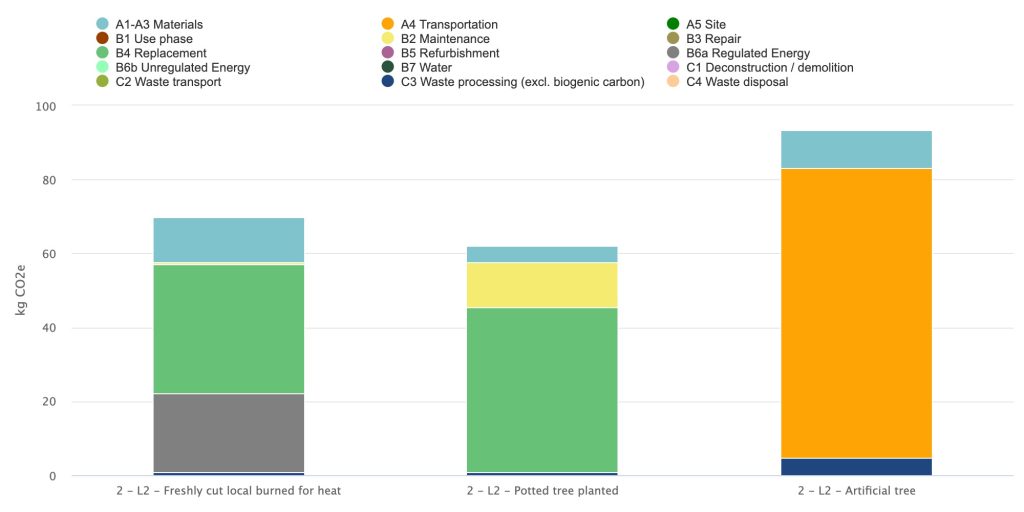Click the gray regulated energy segment in first bar

(x=229, y=433)
